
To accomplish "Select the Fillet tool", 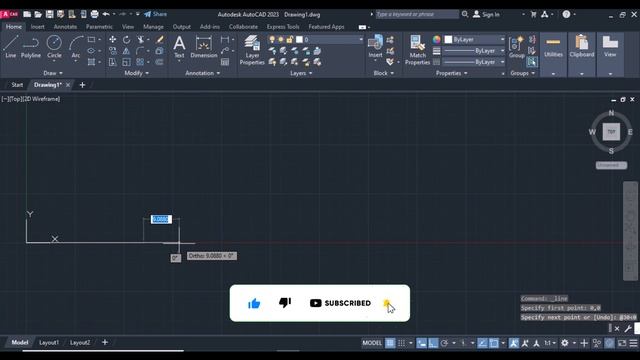I will 140,51.
